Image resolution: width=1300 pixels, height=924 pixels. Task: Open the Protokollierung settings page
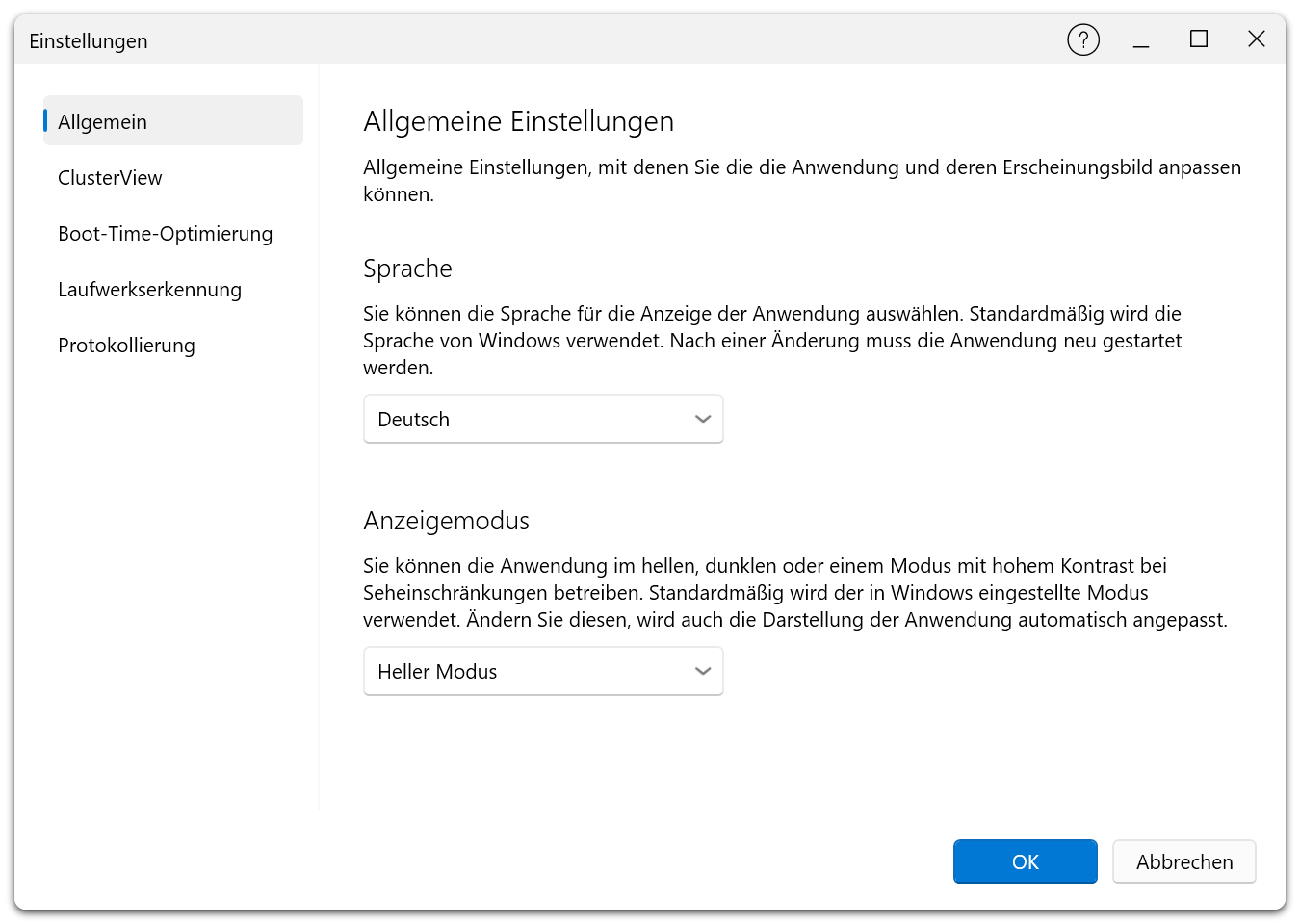[x=126, y=345]
